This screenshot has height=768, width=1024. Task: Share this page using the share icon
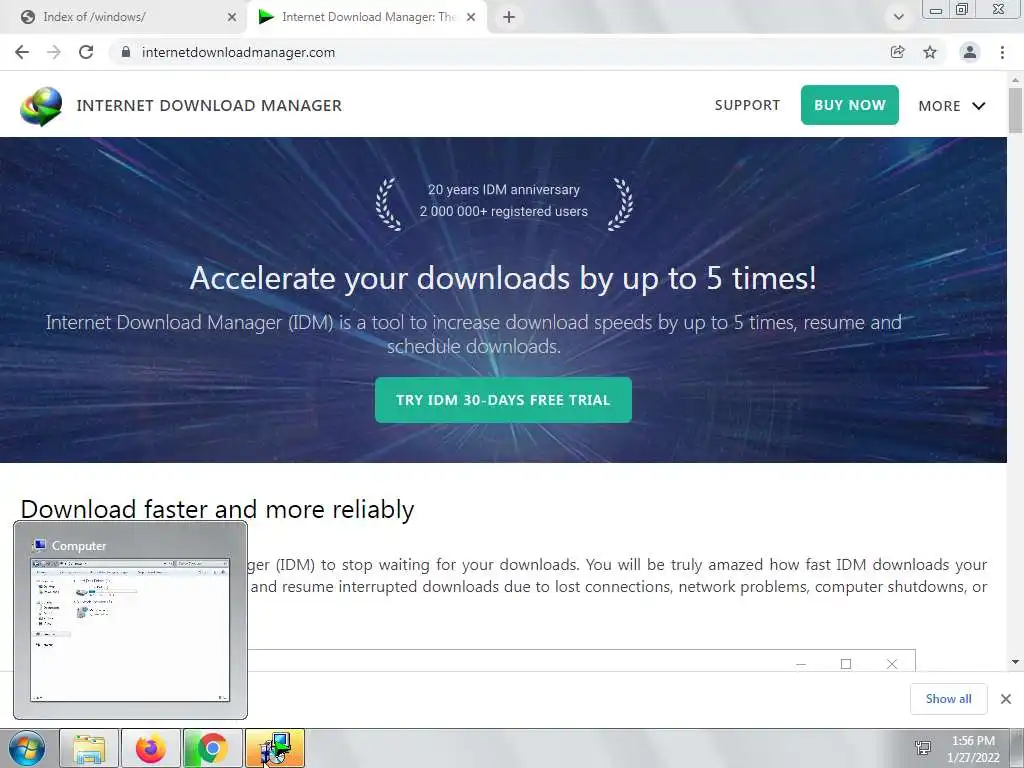pos(897,52)
